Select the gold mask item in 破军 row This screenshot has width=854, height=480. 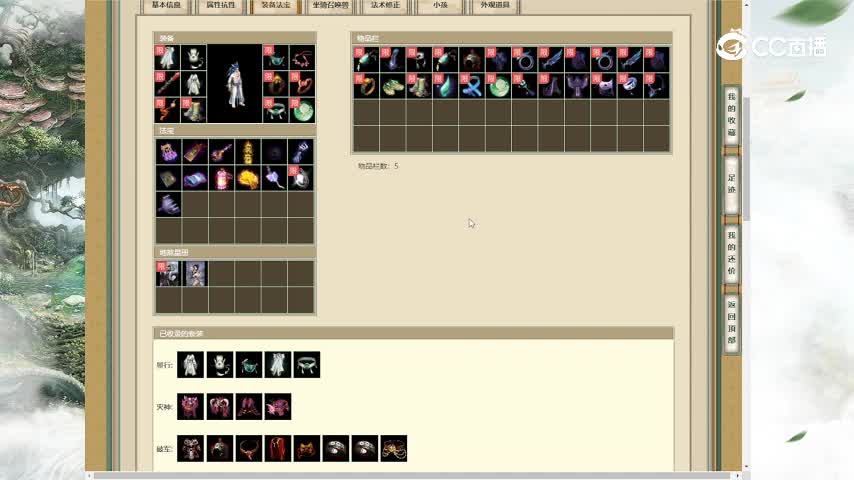pos(307,448)
